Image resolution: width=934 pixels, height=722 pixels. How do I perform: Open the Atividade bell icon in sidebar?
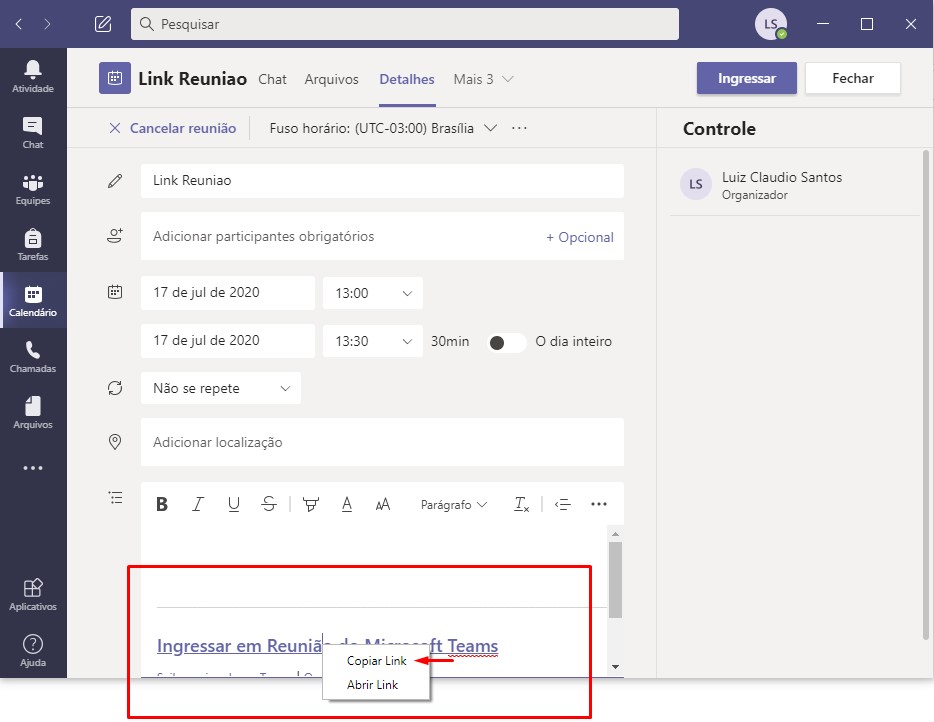33,76
